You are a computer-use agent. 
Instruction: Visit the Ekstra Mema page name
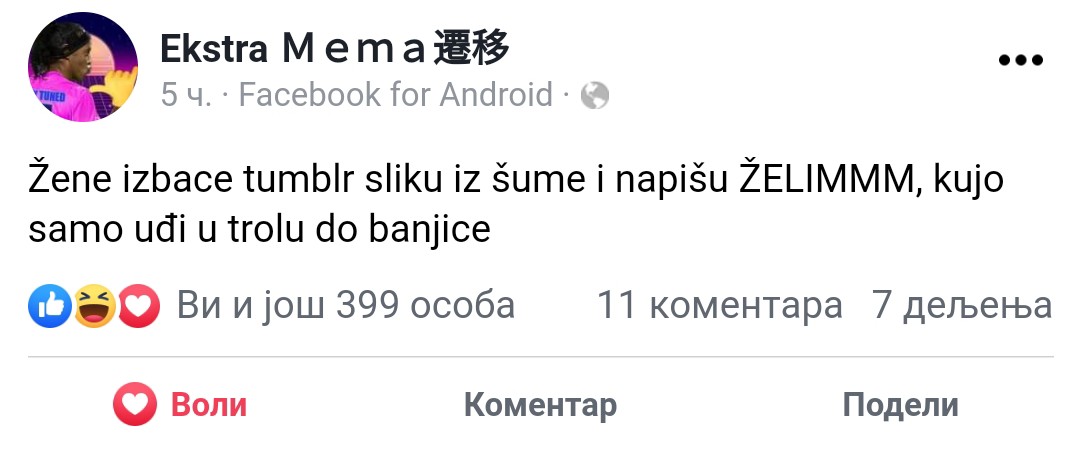335,50
